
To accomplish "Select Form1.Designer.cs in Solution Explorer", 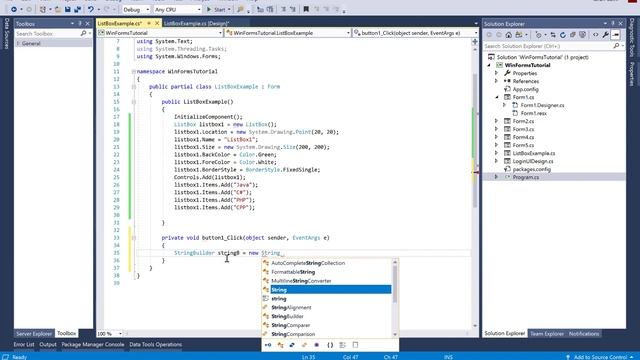I will 542,105.
